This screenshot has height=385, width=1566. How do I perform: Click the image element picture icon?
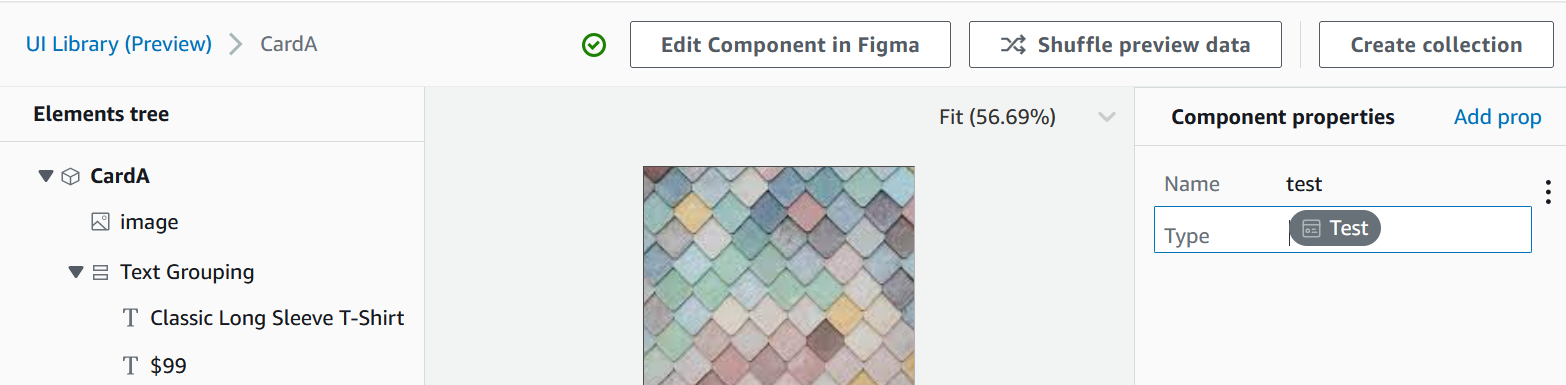pyautogui.click(x=100, y=222)
